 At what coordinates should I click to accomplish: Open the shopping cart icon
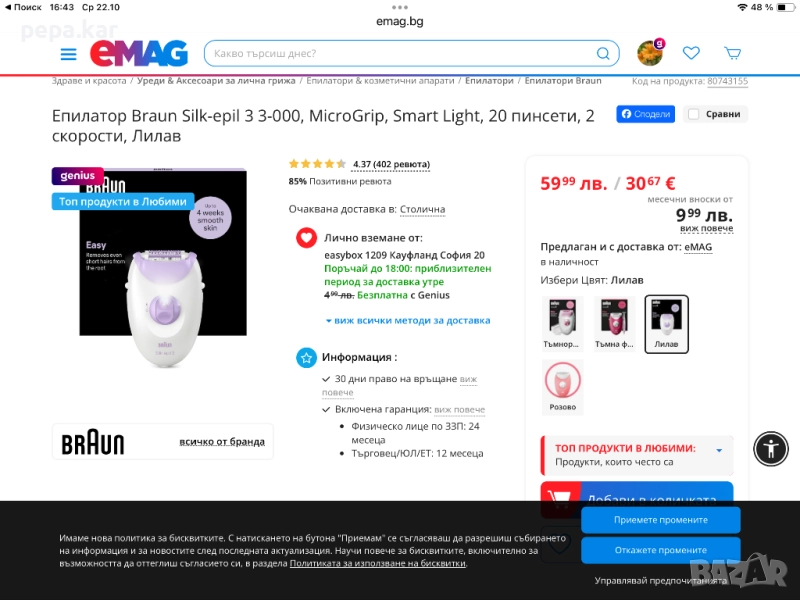coord(733,53)
